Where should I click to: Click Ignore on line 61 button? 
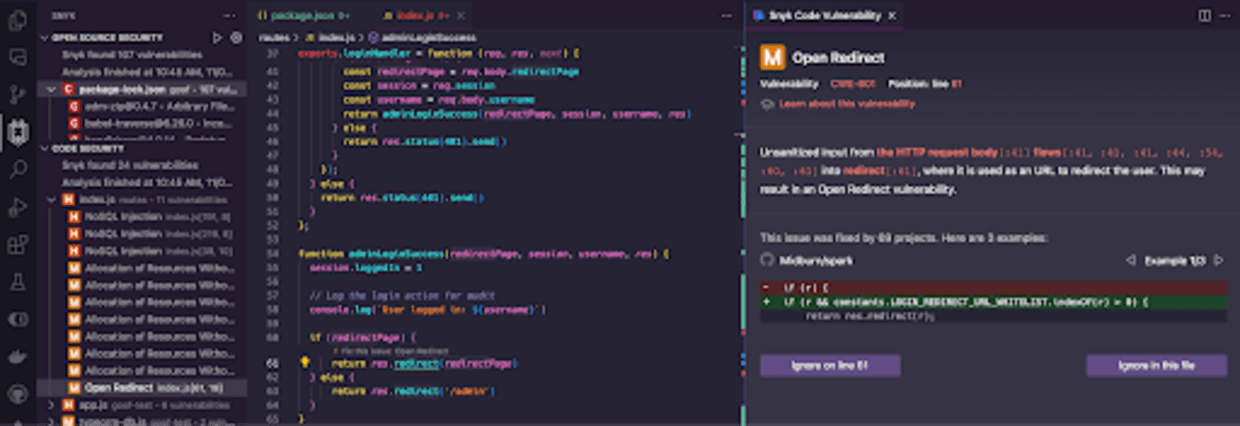830,365
